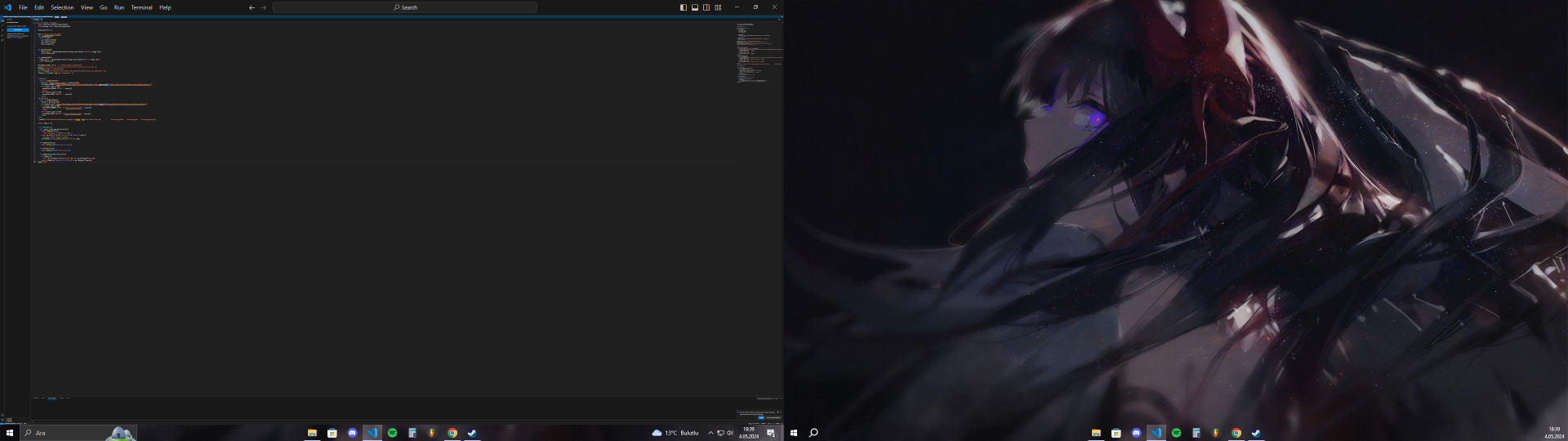The image size is (1568, 441).
Task: Open Spotify on second monitor taskbar
Action: pos(1176,433)
